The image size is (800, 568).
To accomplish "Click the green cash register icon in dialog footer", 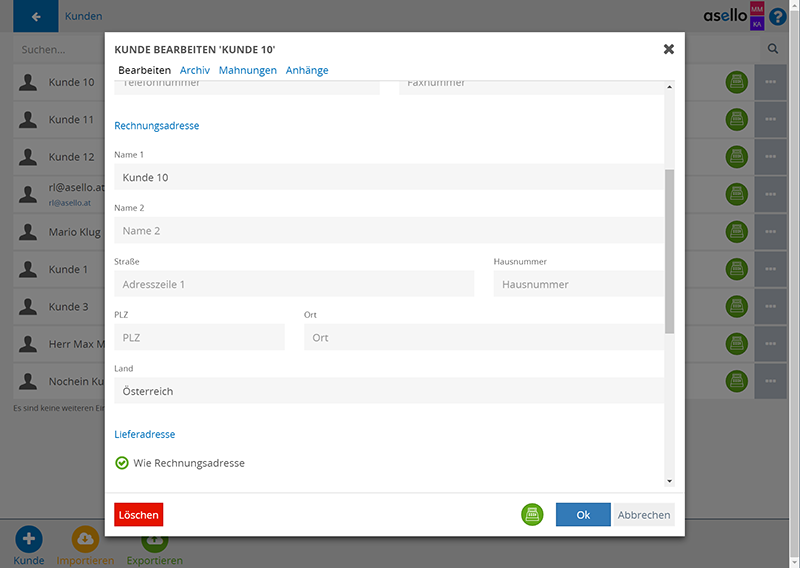I will (x=532, y=514).
